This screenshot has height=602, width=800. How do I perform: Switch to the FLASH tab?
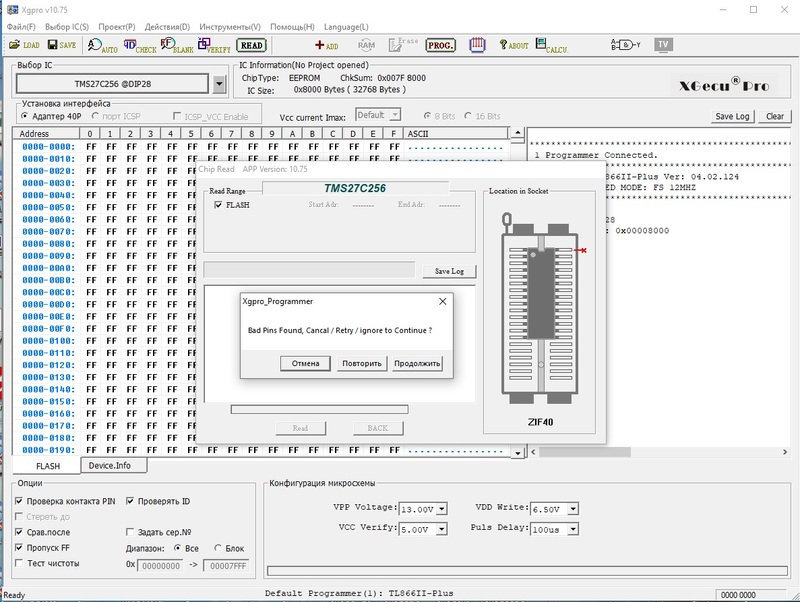47,466
